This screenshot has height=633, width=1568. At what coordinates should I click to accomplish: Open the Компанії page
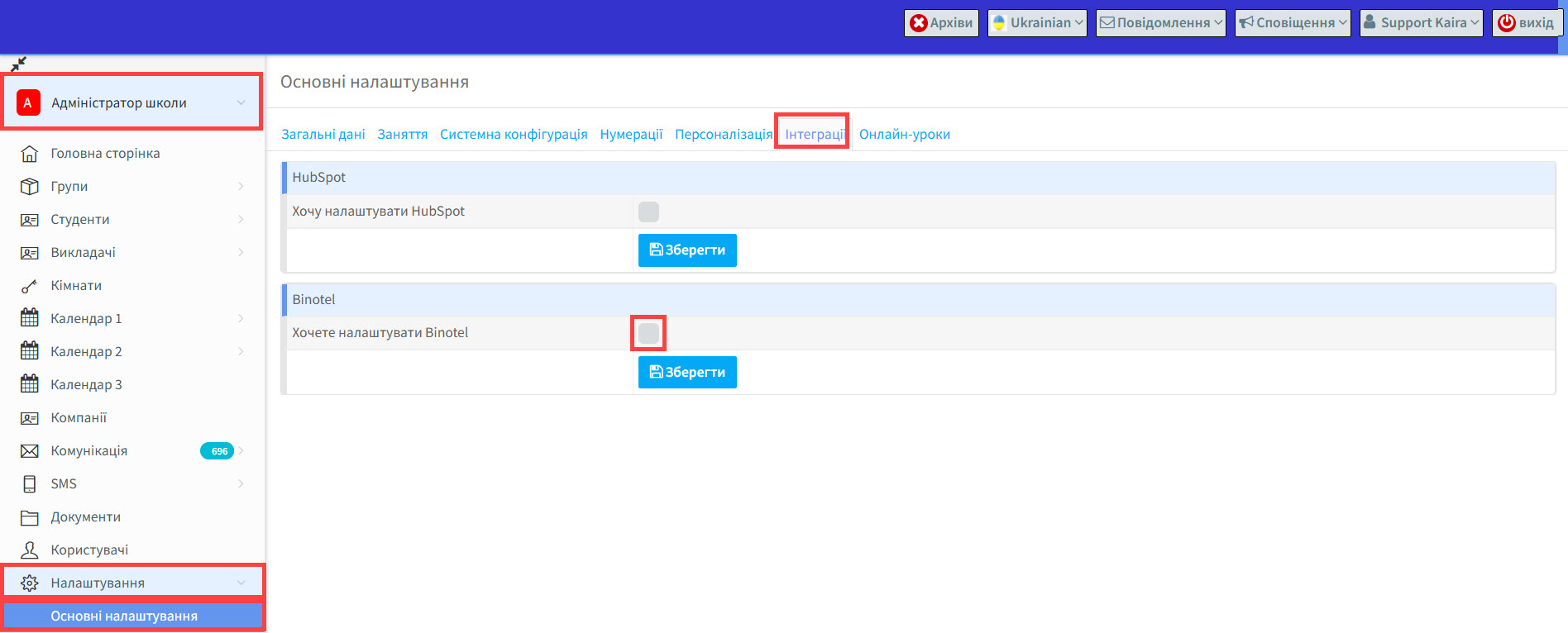(x=79, y=418)
